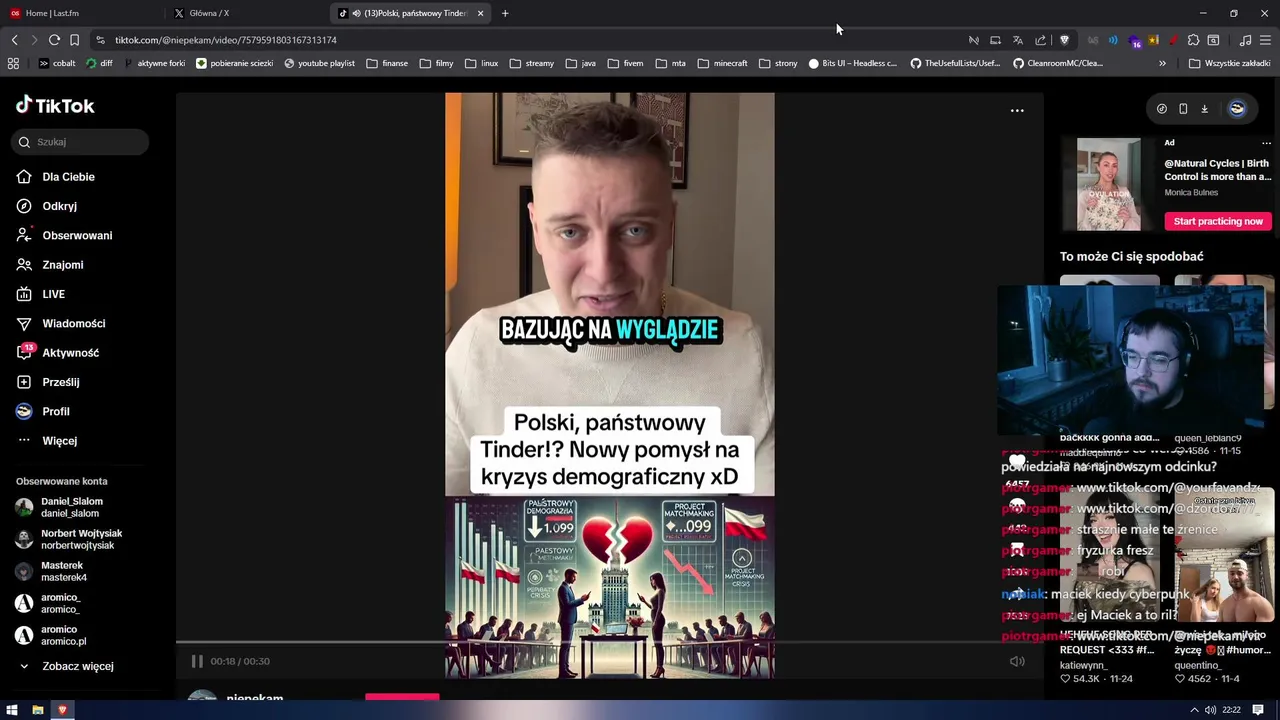
Task: Go back in browser history
Action: 14,40
